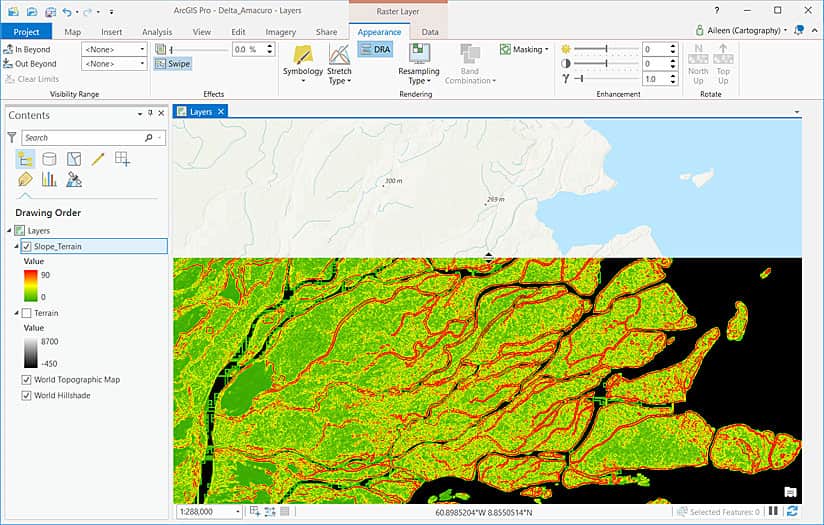
Task: Click the search magnifier in Contents
Action: (x=149, y=138)
